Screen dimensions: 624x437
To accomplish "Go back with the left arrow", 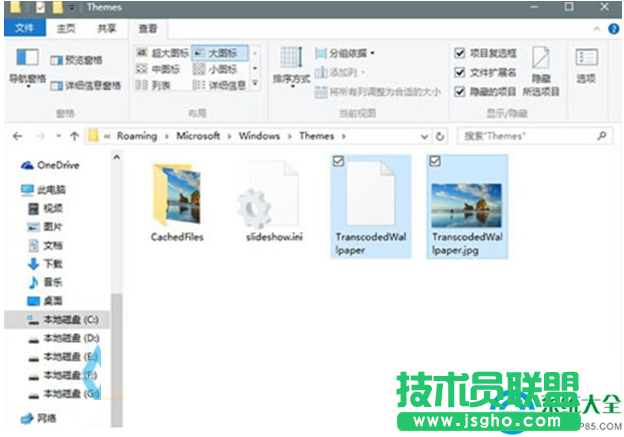I will [x=18, y=137].
